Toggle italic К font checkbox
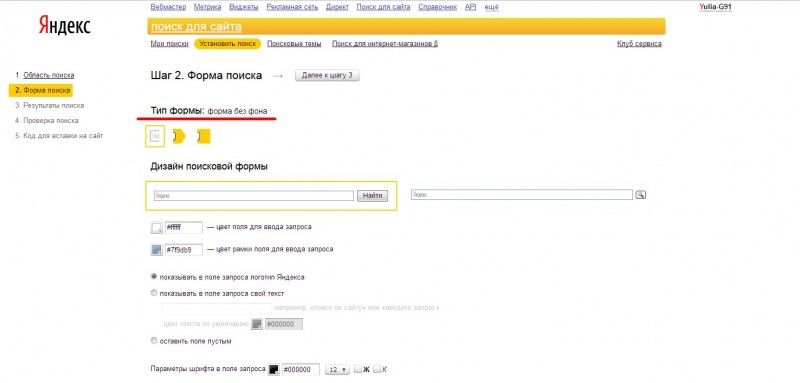Viewport: 800px width, 383px height. (x=377, y=369)
